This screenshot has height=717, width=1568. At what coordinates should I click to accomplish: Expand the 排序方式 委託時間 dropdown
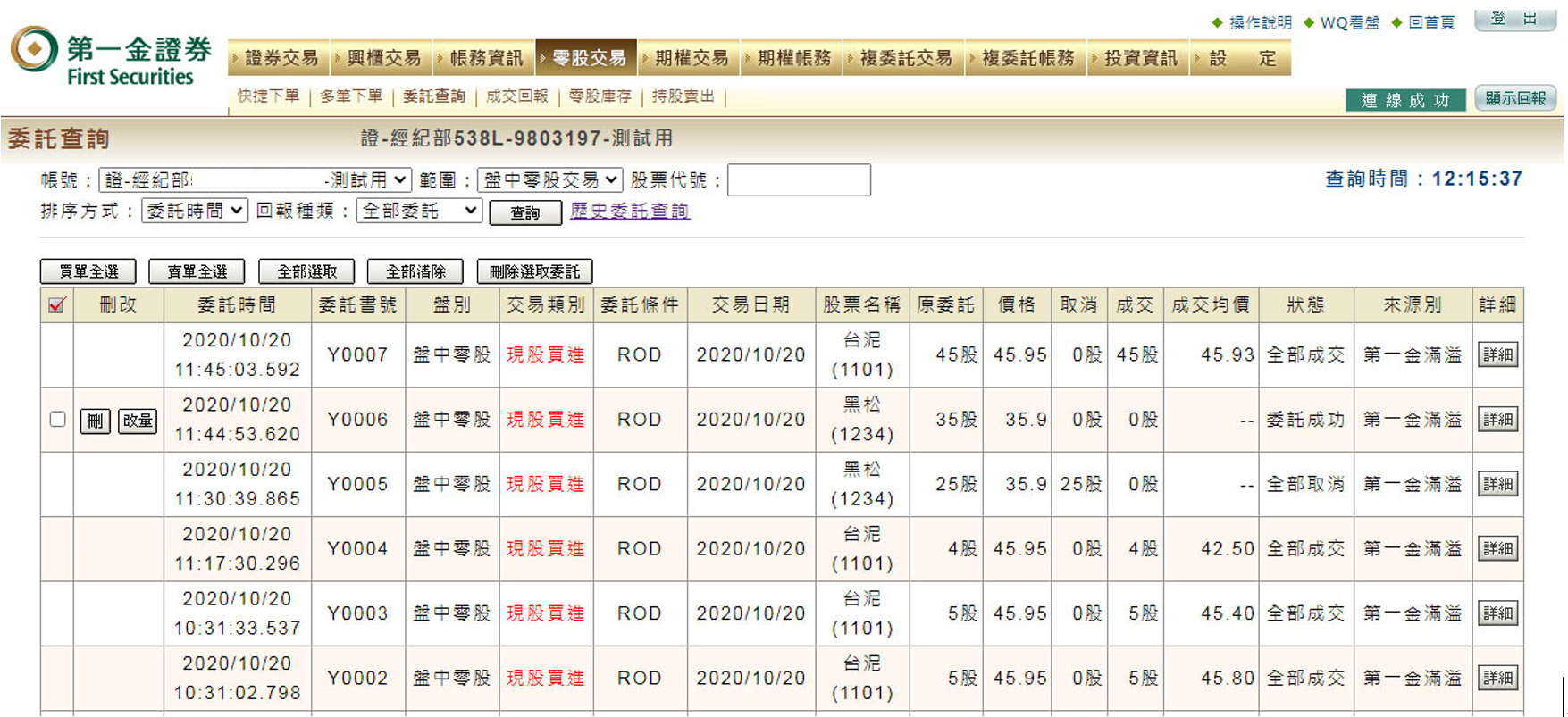[x=194, y=211]
